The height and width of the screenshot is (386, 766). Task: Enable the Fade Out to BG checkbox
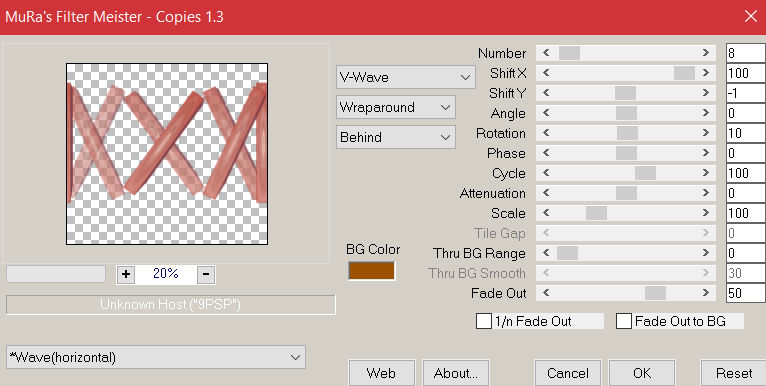tap(624, 321)
